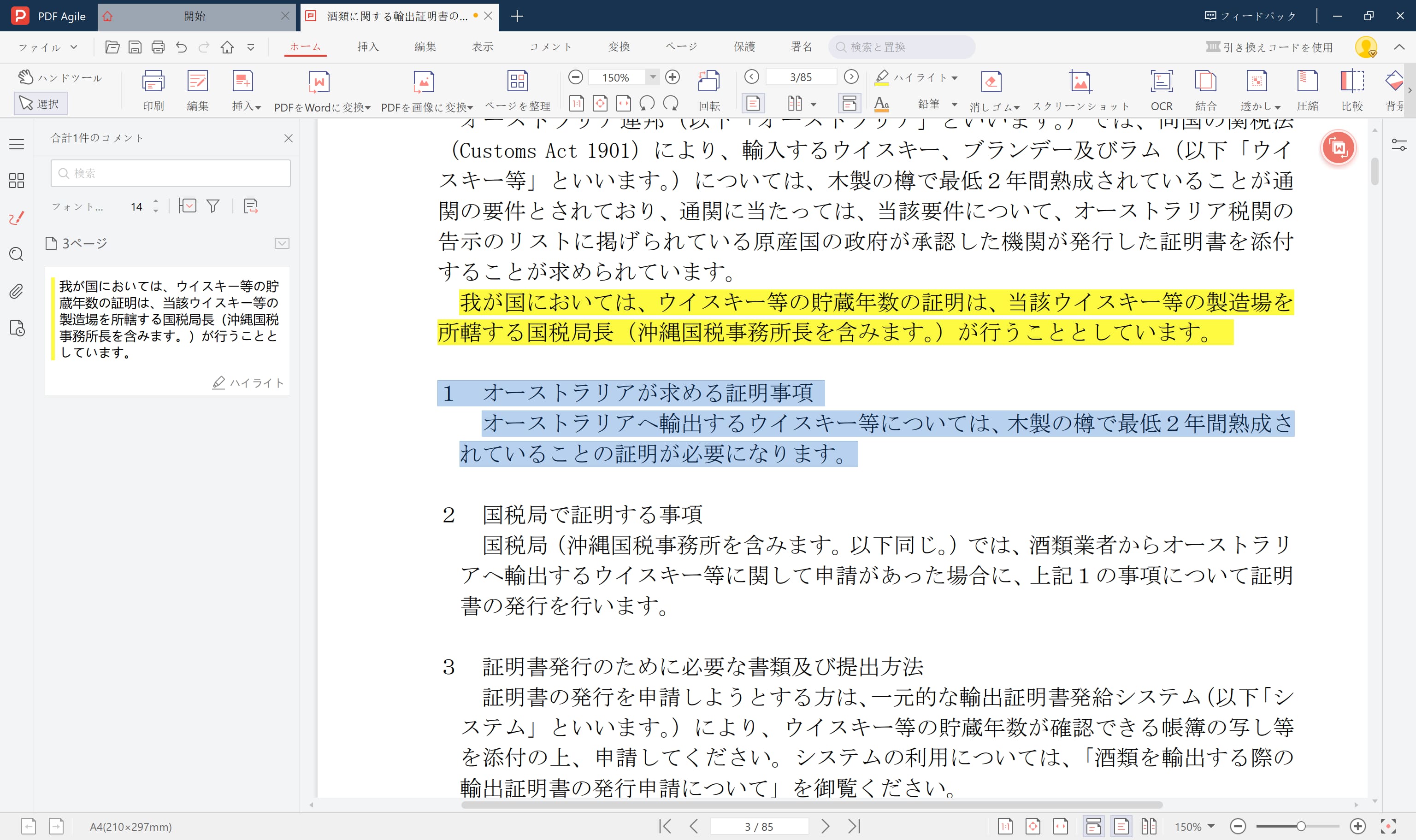Collapse the 3ページ comment group
Image resolution: width=1416 pixels, height=840 pixels.
(283, 243)
